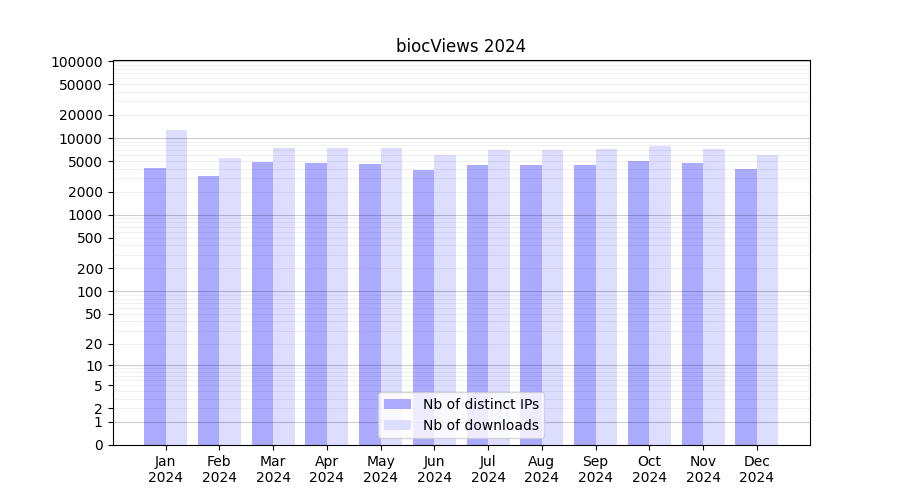Click the 'Dec 2024' x-axis label
The width and height of the screenshot is (900, 500).
[756, 469]
